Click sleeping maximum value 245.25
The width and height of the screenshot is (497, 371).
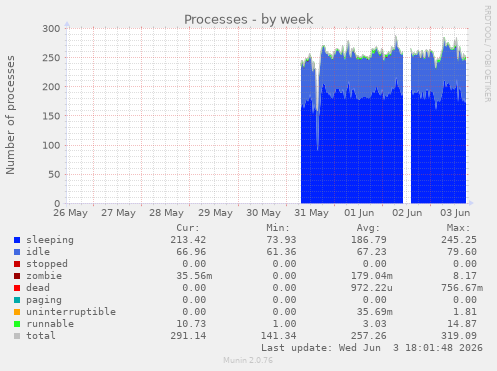pos(459,240)
